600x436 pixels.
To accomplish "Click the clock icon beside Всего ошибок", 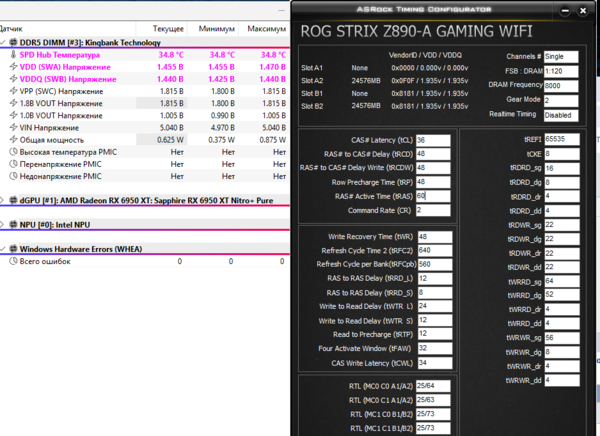I will click(x=13, y=261).
